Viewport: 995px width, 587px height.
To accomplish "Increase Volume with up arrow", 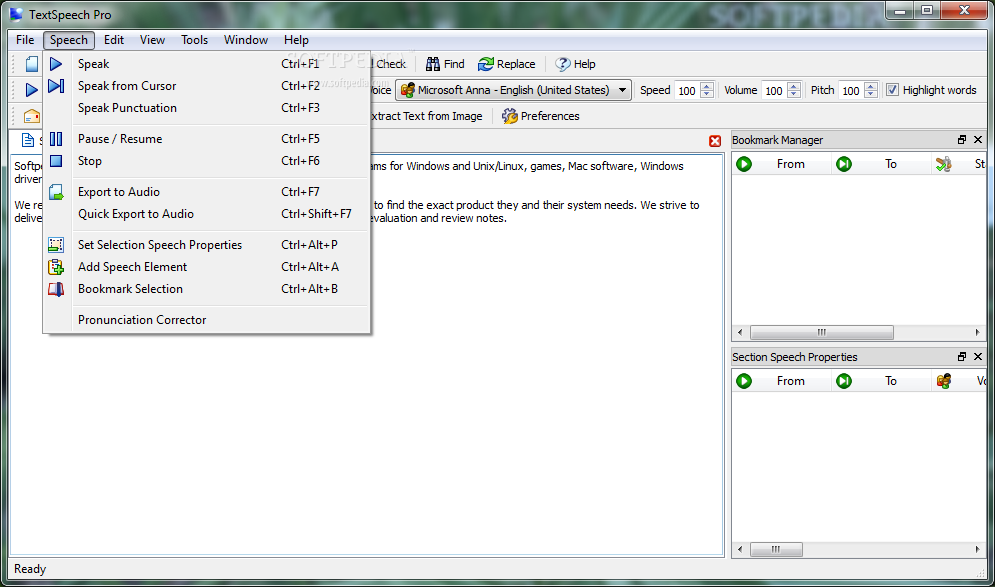I will pos(794,86).
